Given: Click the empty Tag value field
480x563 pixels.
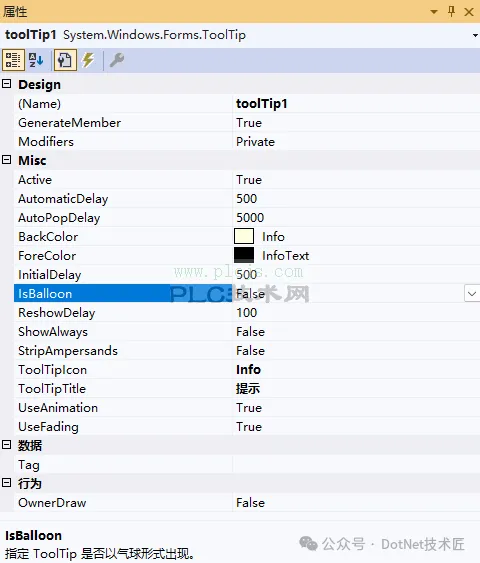Looking at the screenshot, I should click(356, 465).
